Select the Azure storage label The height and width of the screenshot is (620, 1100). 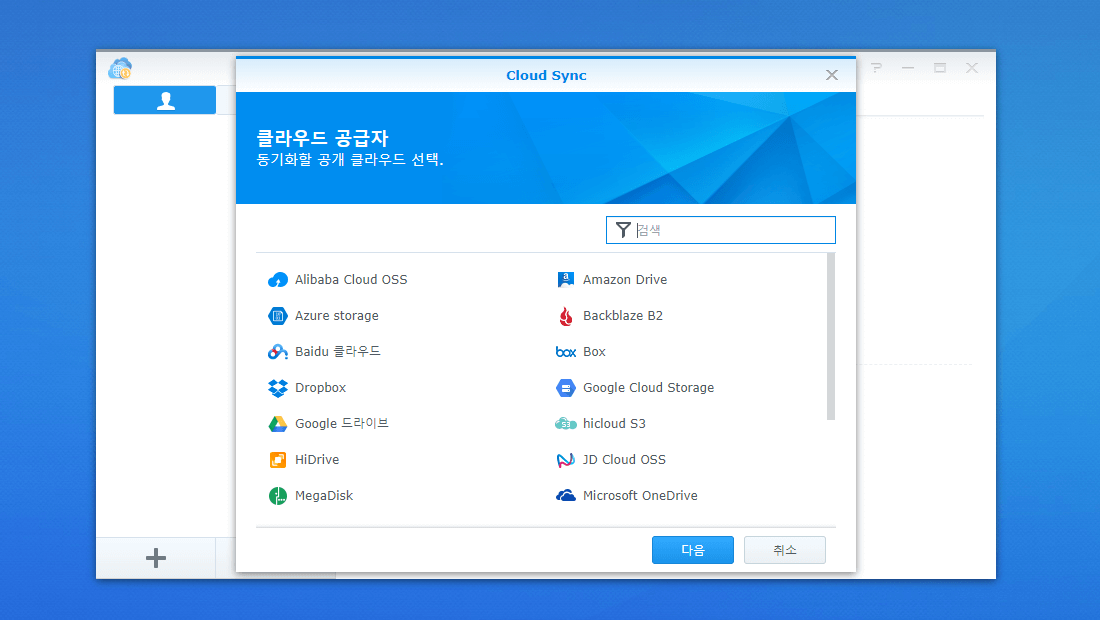click(337, 316)
